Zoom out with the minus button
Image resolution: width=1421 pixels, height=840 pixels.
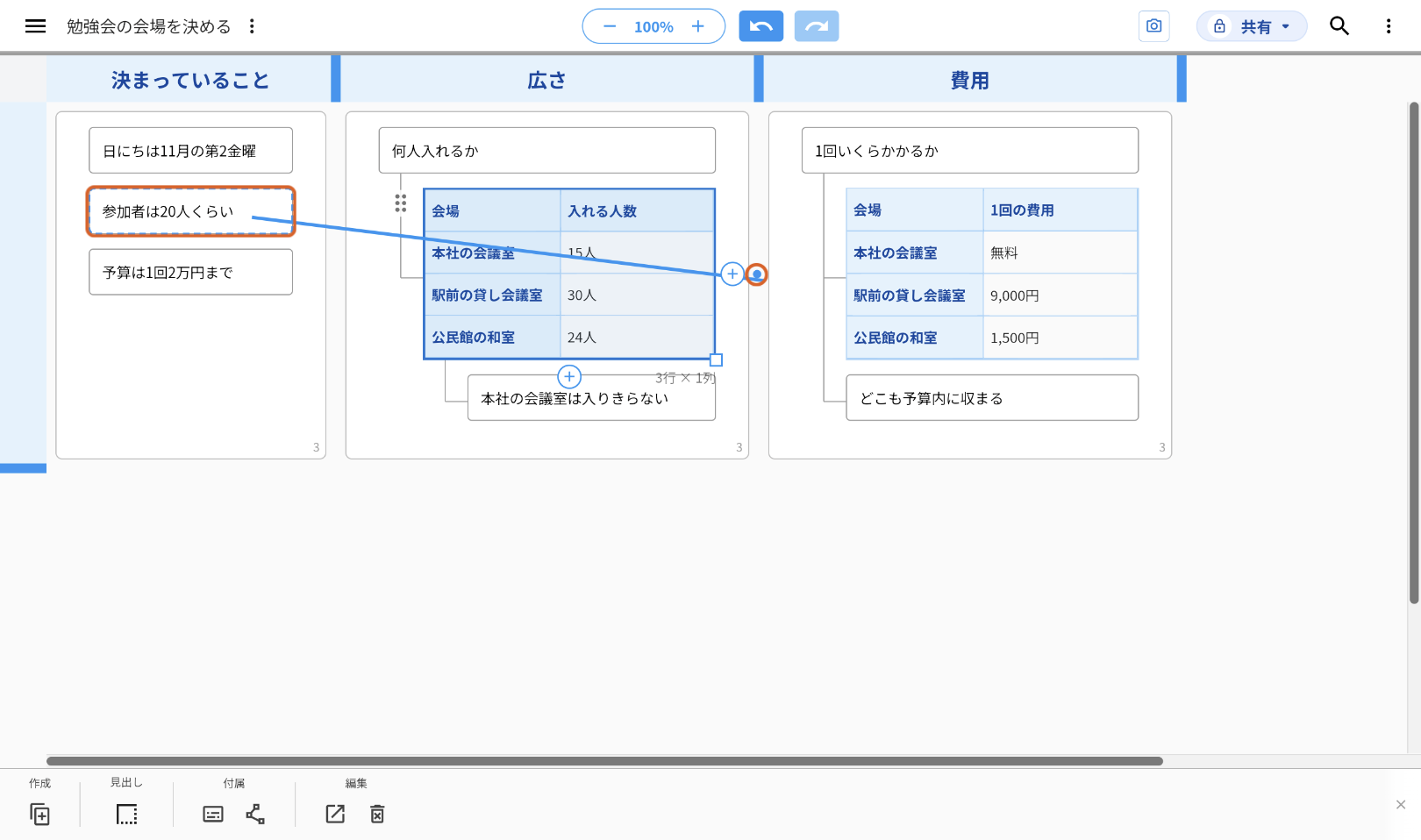coord(610,26)
